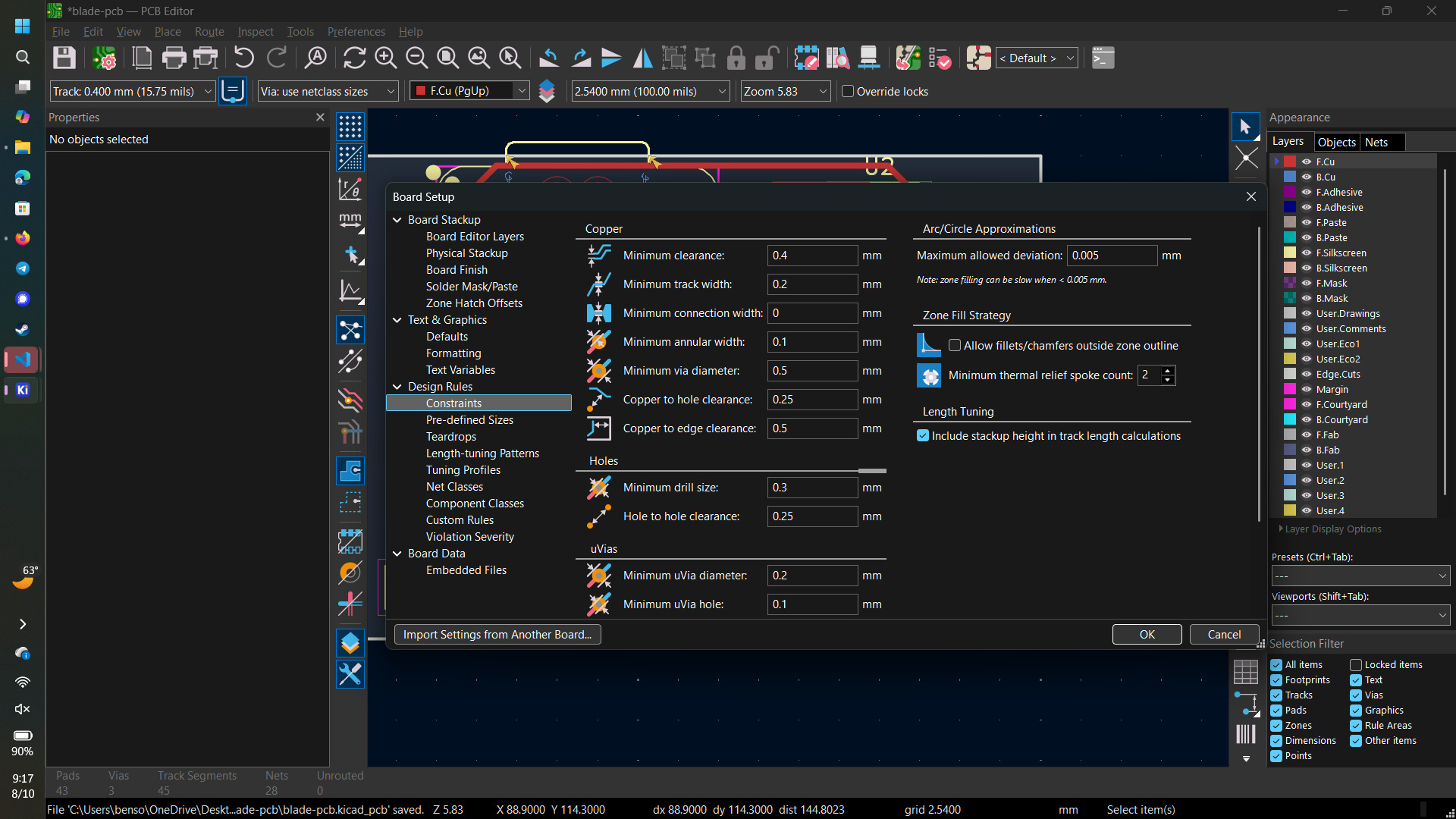Toggle the grid dots display icon
This screenshot has width=1456, height=819.
coord(350,127)
